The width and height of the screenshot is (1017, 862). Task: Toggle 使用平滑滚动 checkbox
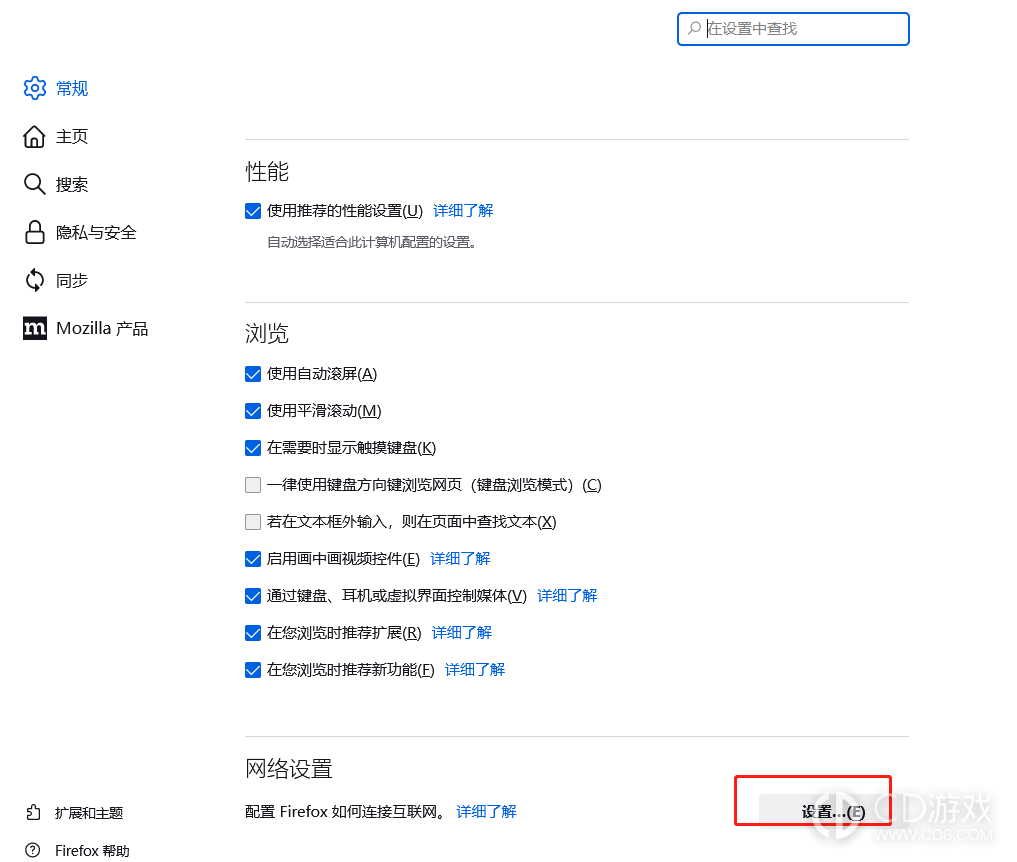[253, 411]
